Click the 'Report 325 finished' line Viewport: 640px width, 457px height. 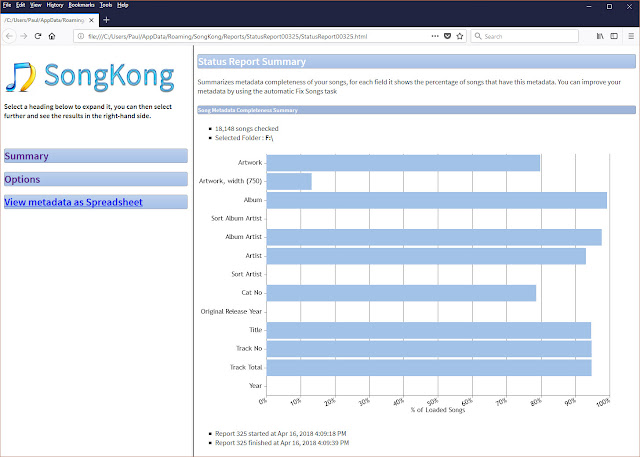[282, 443]
